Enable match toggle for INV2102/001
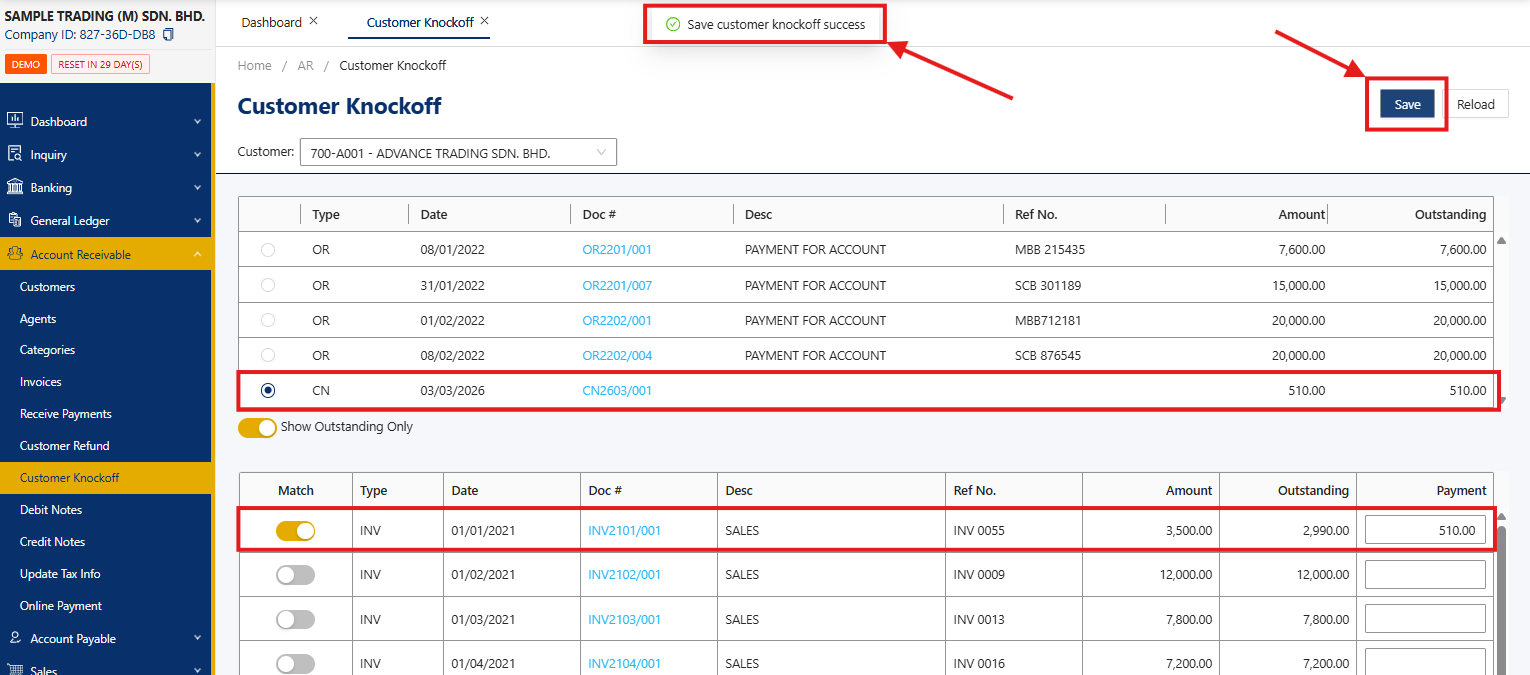 295,575
